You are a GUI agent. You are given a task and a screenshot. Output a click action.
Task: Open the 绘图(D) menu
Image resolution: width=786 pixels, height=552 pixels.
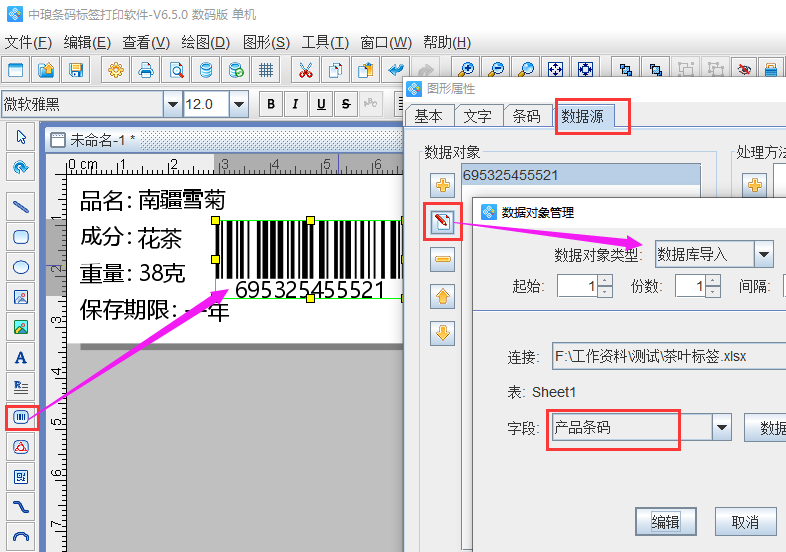pyautogui.click(x=205, y=42)
